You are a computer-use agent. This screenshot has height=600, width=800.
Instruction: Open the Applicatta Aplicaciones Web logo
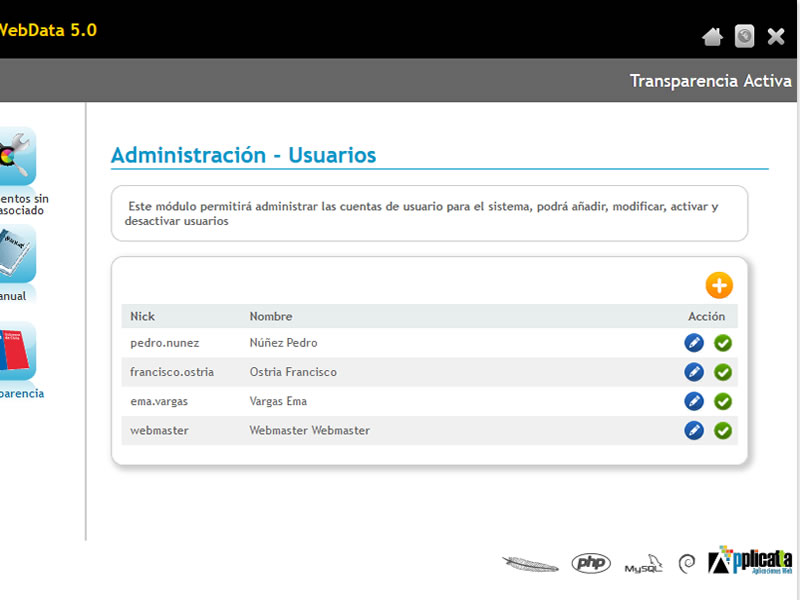click(x=745, y=562)
